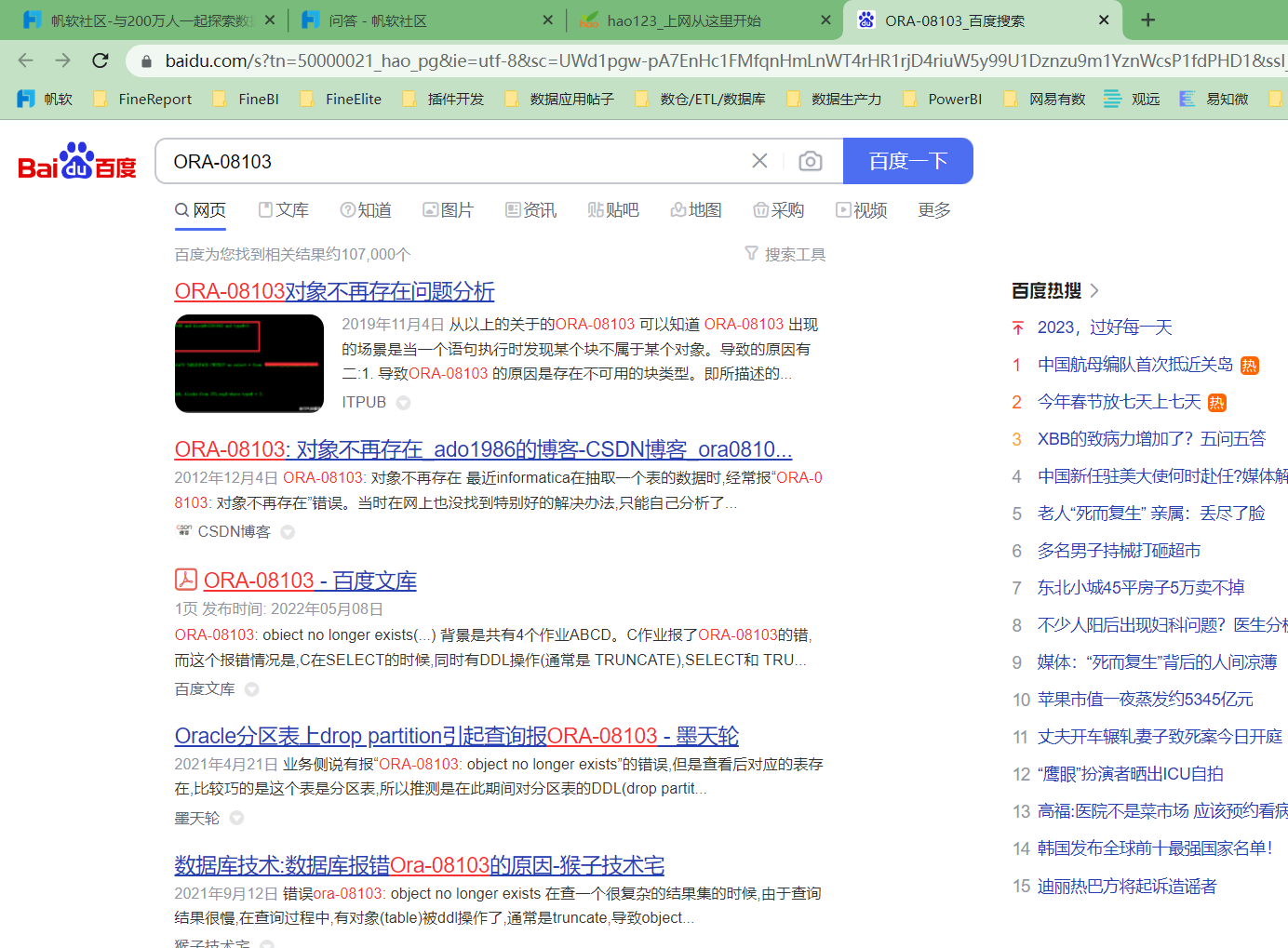
Task: Focus the ORA-08103 search input field
Action: [456, 161]
